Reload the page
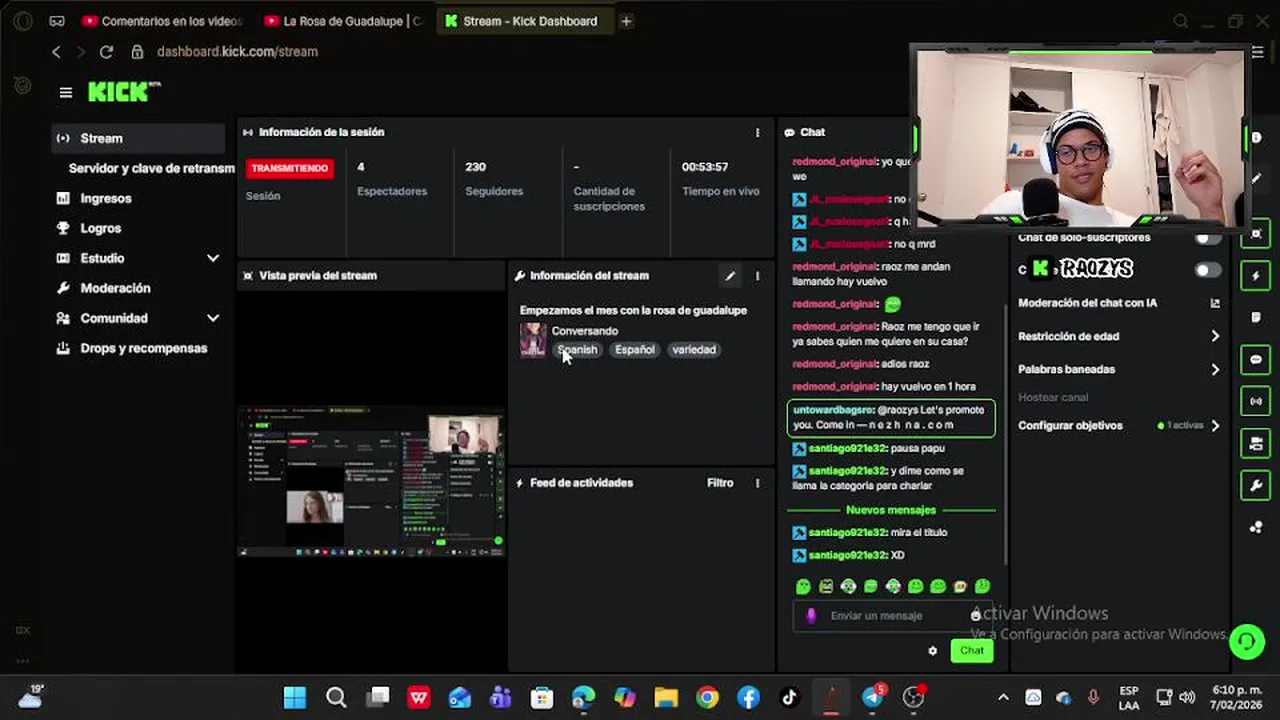This screenshot has width=1280, height=720. (106, 52)
